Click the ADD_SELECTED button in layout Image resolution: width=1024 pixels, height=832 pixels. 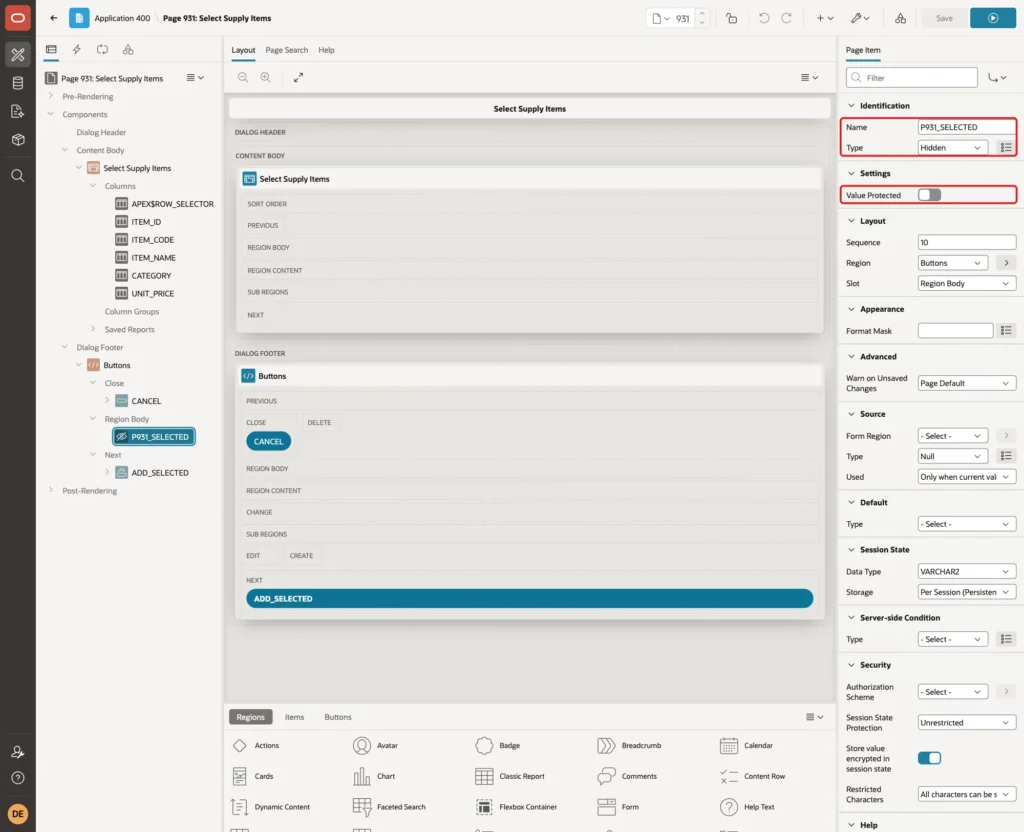coord(530,599)
